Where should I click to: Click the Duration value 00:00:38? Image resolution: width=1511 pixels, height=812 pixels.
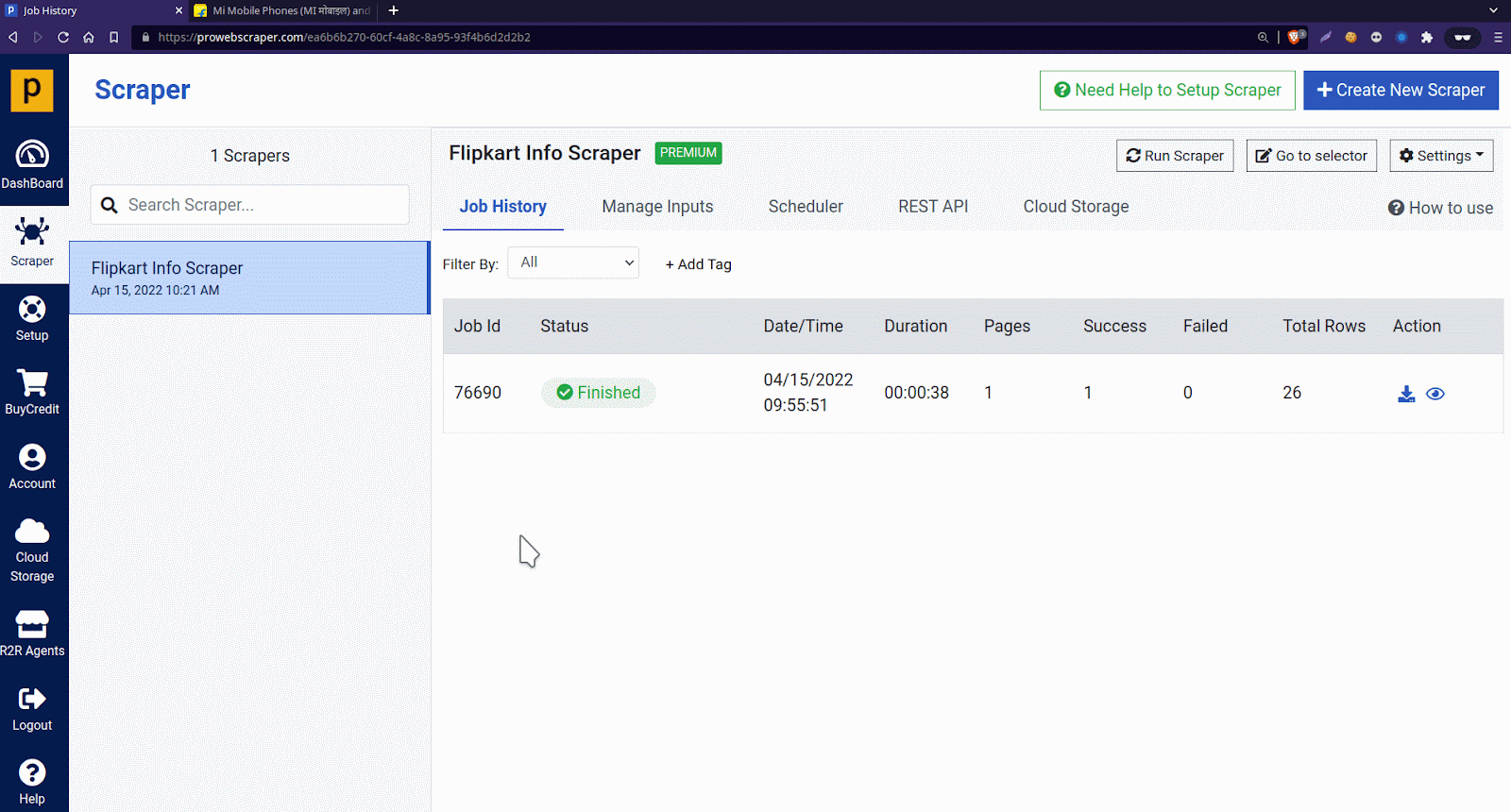click(x=917, y=393)
